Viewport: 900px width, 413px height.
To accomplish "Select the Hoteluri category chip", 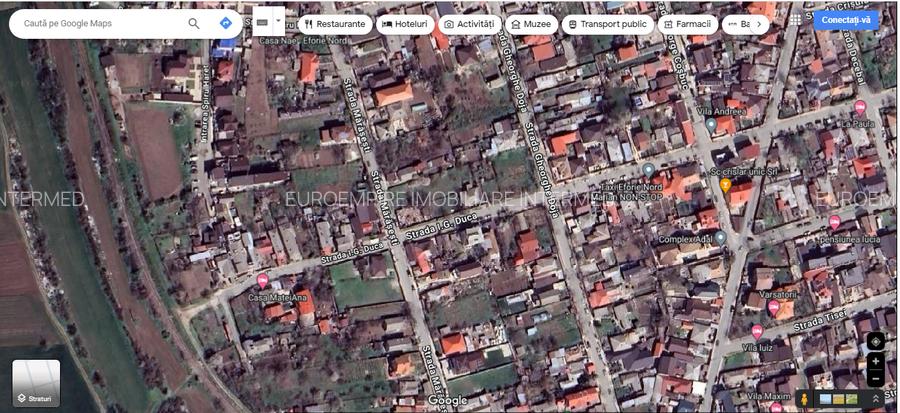I will coord(404,24).
